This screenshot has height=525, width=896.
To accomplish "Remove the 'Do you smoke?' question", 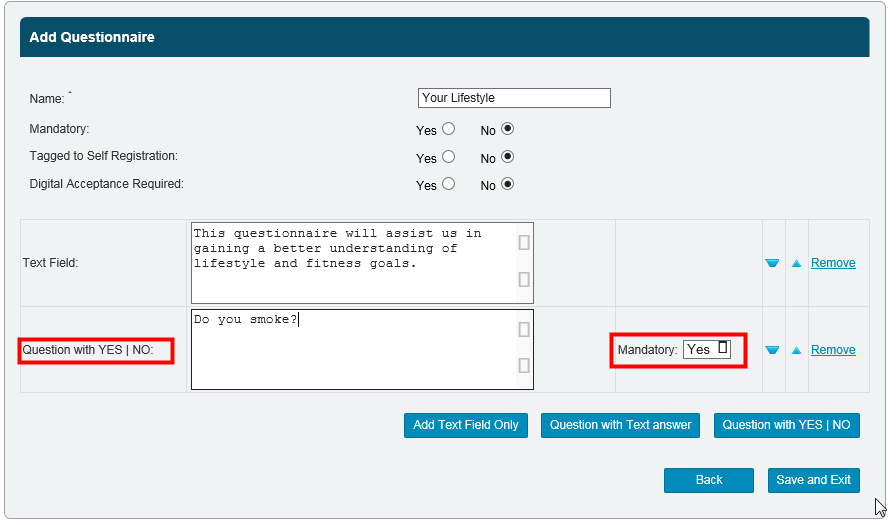I will [833, 350].
